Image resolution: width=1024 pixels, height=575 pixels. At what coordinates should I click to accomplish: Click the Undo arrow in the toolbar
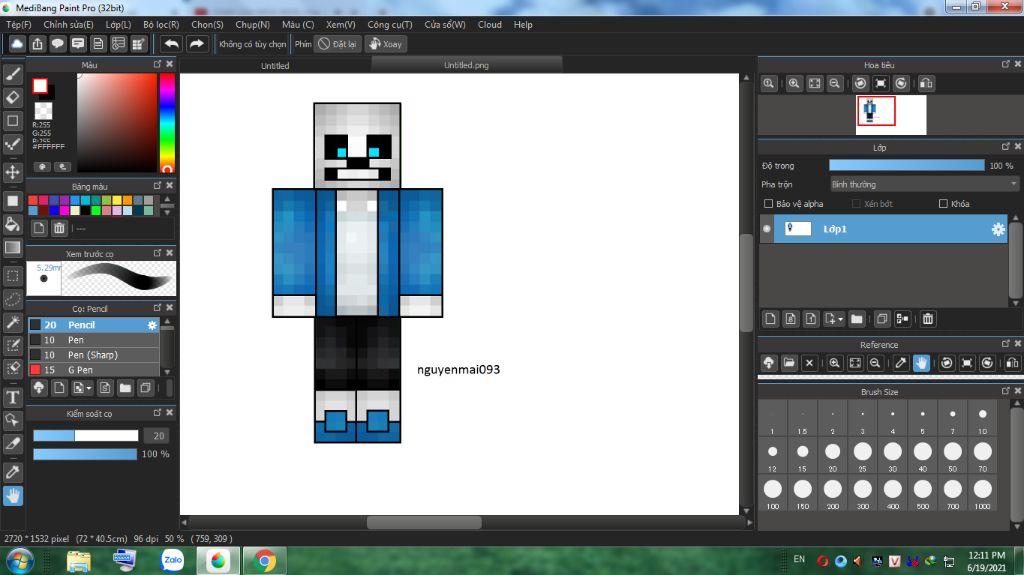click(172, 44)
